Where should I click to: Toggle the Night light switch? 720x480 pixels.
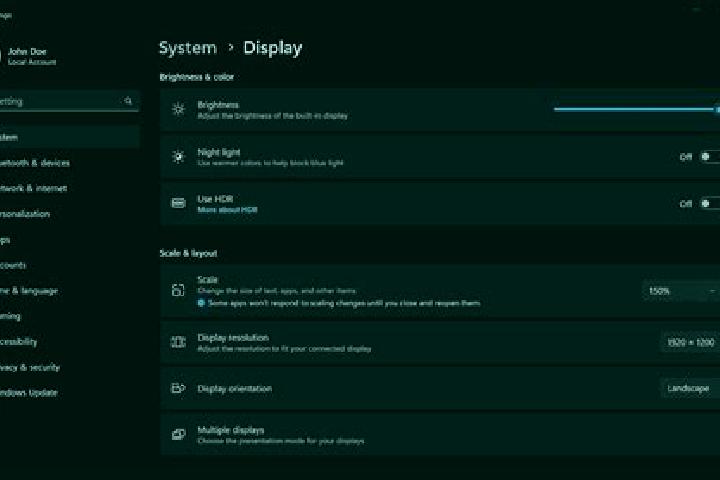[x=709, y=157]
